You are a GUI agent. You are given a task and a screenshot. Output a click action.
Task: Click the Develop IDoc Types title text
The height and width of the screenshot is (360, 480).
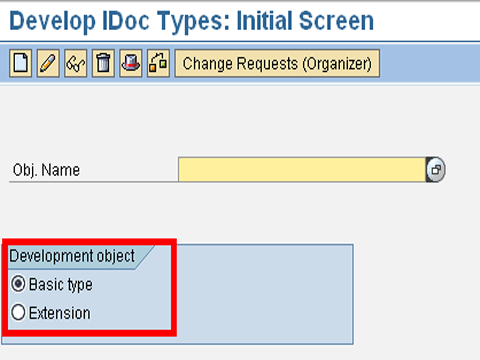[x=192, y=21]
